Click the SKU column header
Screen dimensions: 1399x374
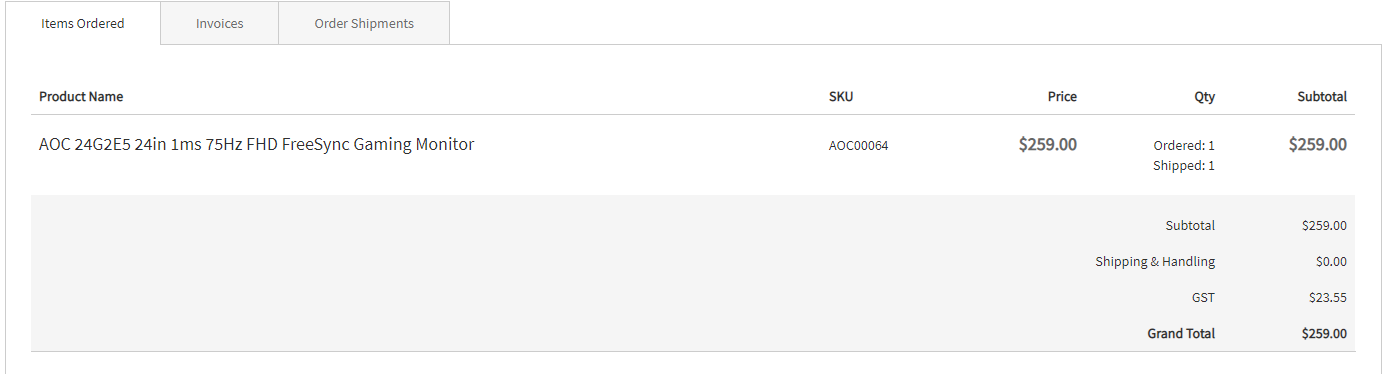[841, 97]
